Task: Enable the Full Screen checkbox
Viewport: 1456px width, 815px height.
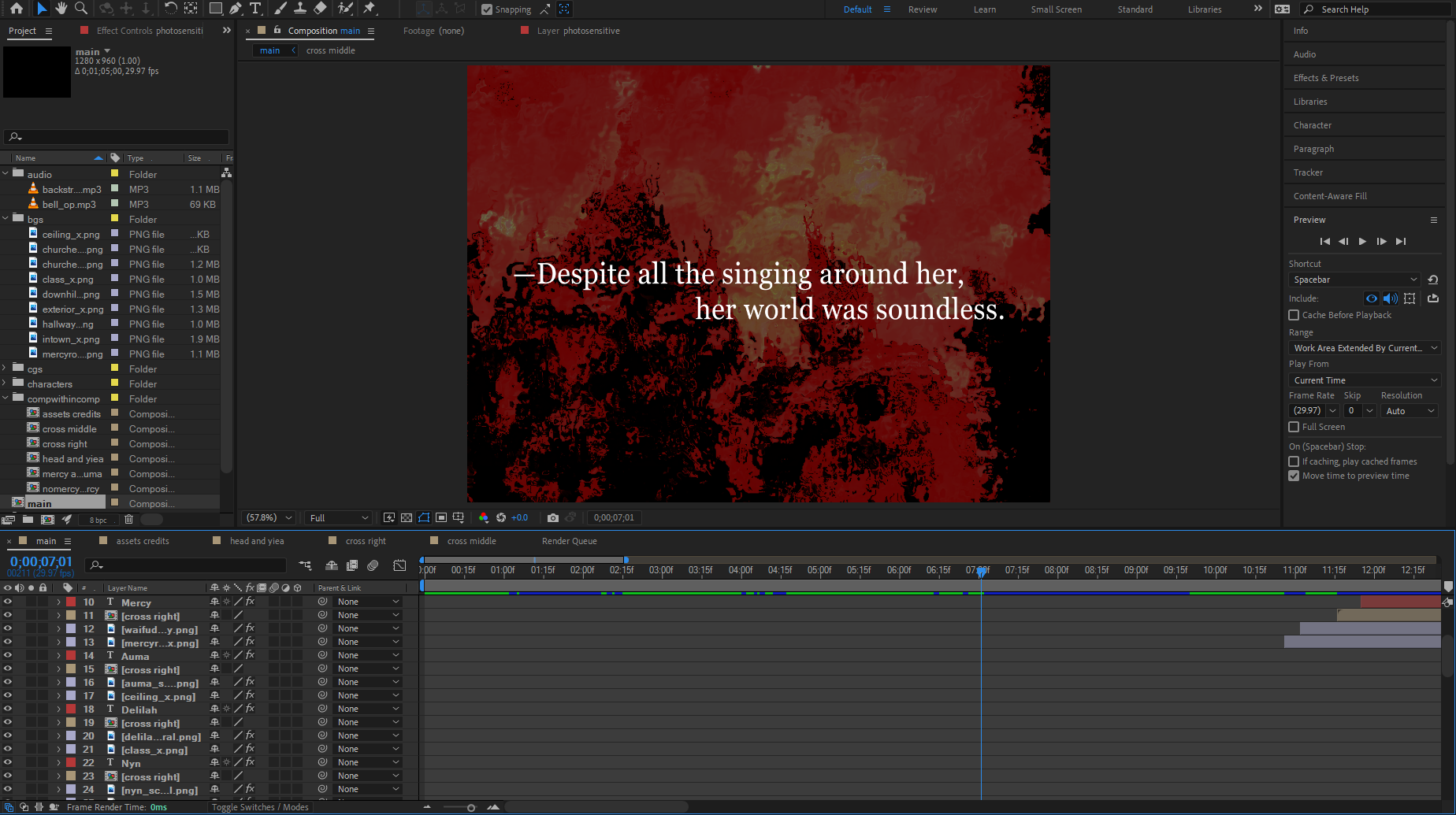Action: coord(1294,427)
